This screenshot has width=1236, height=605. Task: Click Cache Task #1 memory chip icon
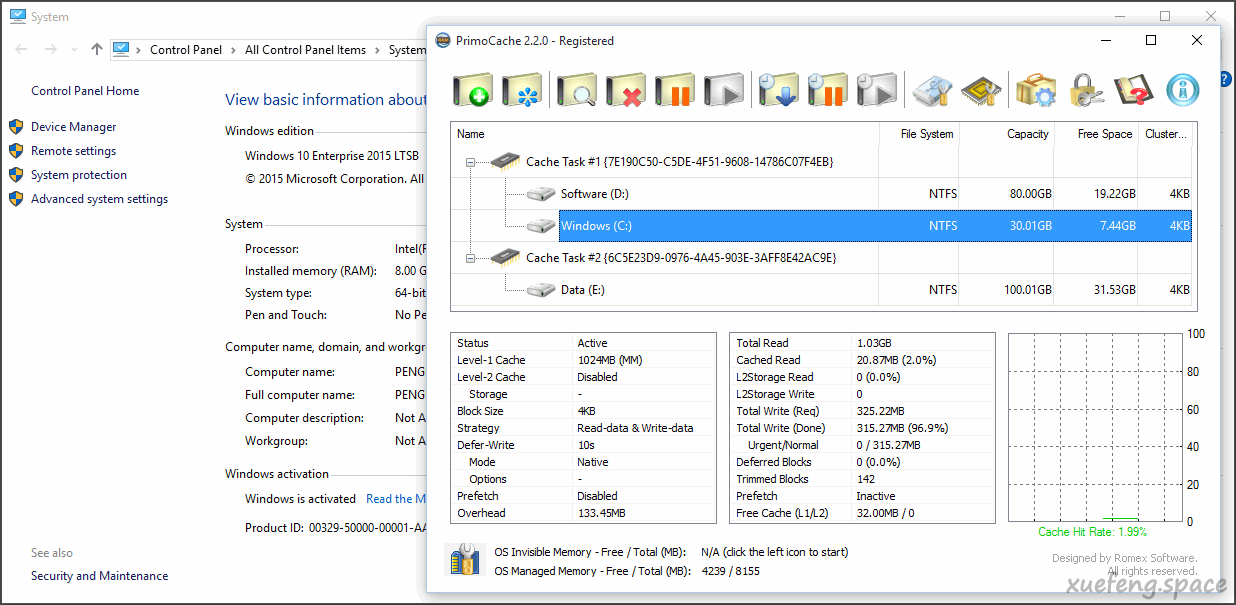tap(505, 161)
